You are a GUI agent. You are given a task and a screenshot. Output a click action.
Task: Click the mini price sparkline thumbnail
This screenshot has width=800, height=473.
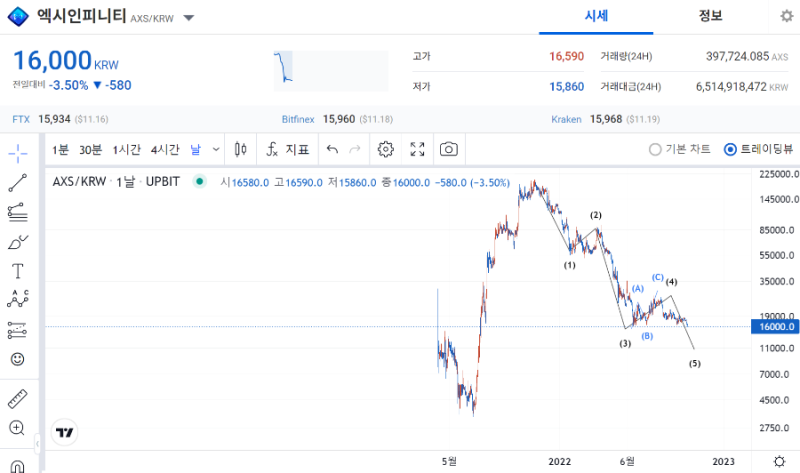331,70
